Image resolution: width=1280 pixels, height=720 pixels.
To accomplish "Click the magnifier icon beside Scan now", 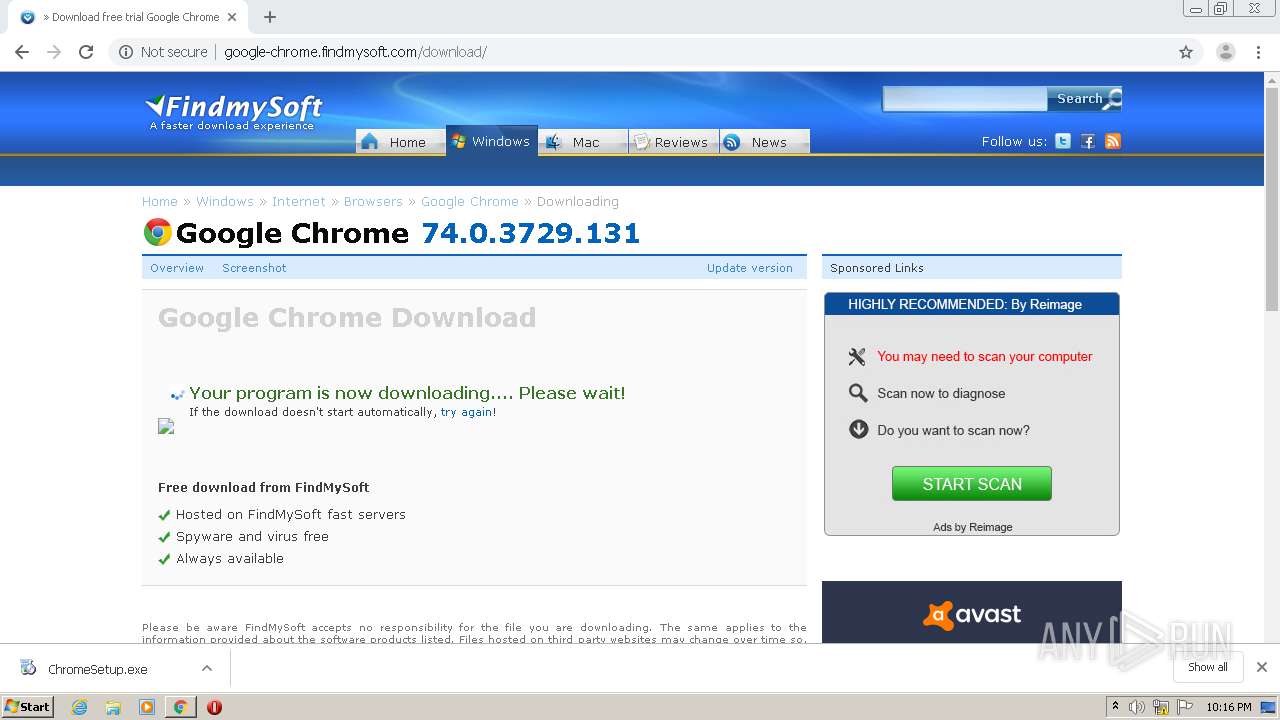I will 858,393.
